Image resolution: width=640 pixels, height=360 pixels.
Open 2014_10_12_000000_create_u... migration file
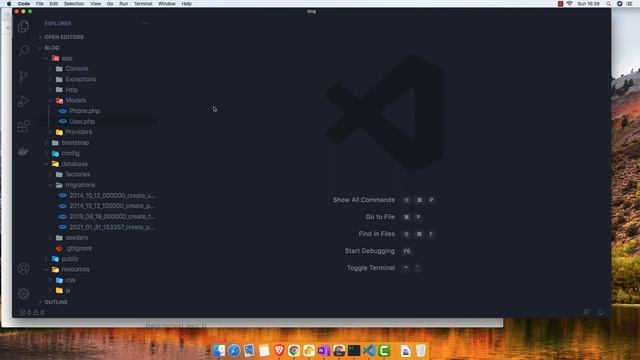click(x=112, y=196)
